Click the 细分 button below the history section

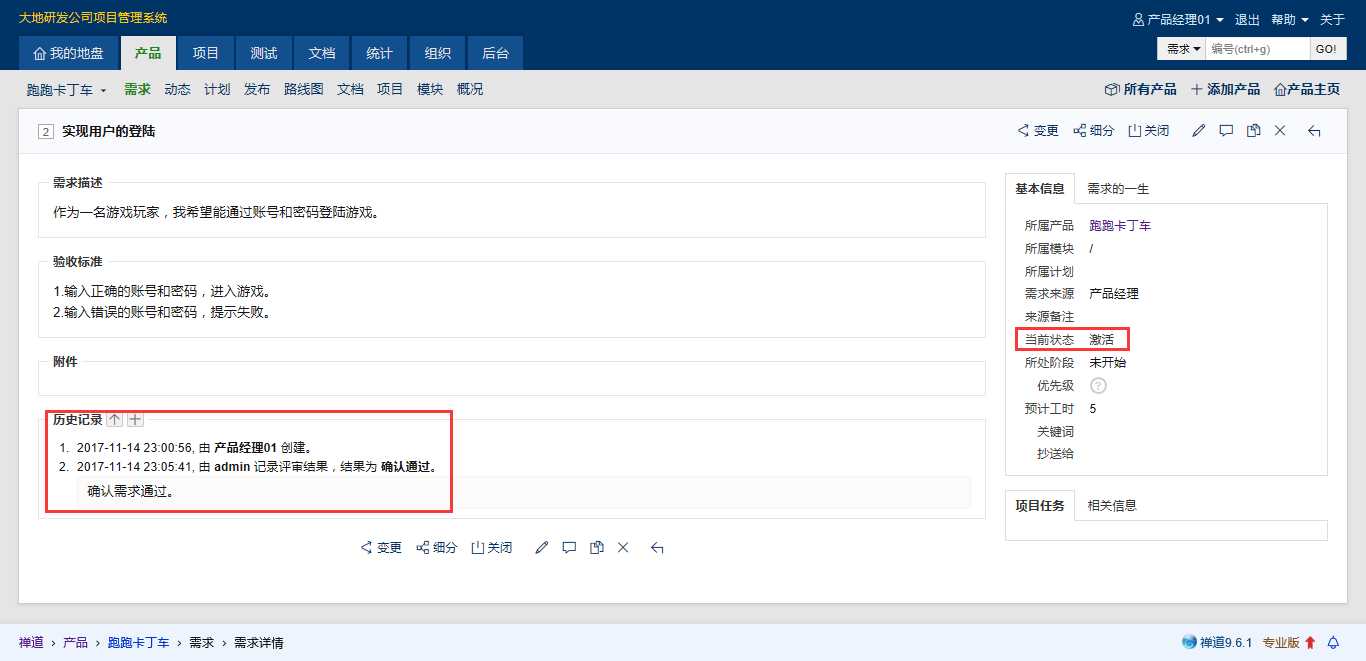436,548
